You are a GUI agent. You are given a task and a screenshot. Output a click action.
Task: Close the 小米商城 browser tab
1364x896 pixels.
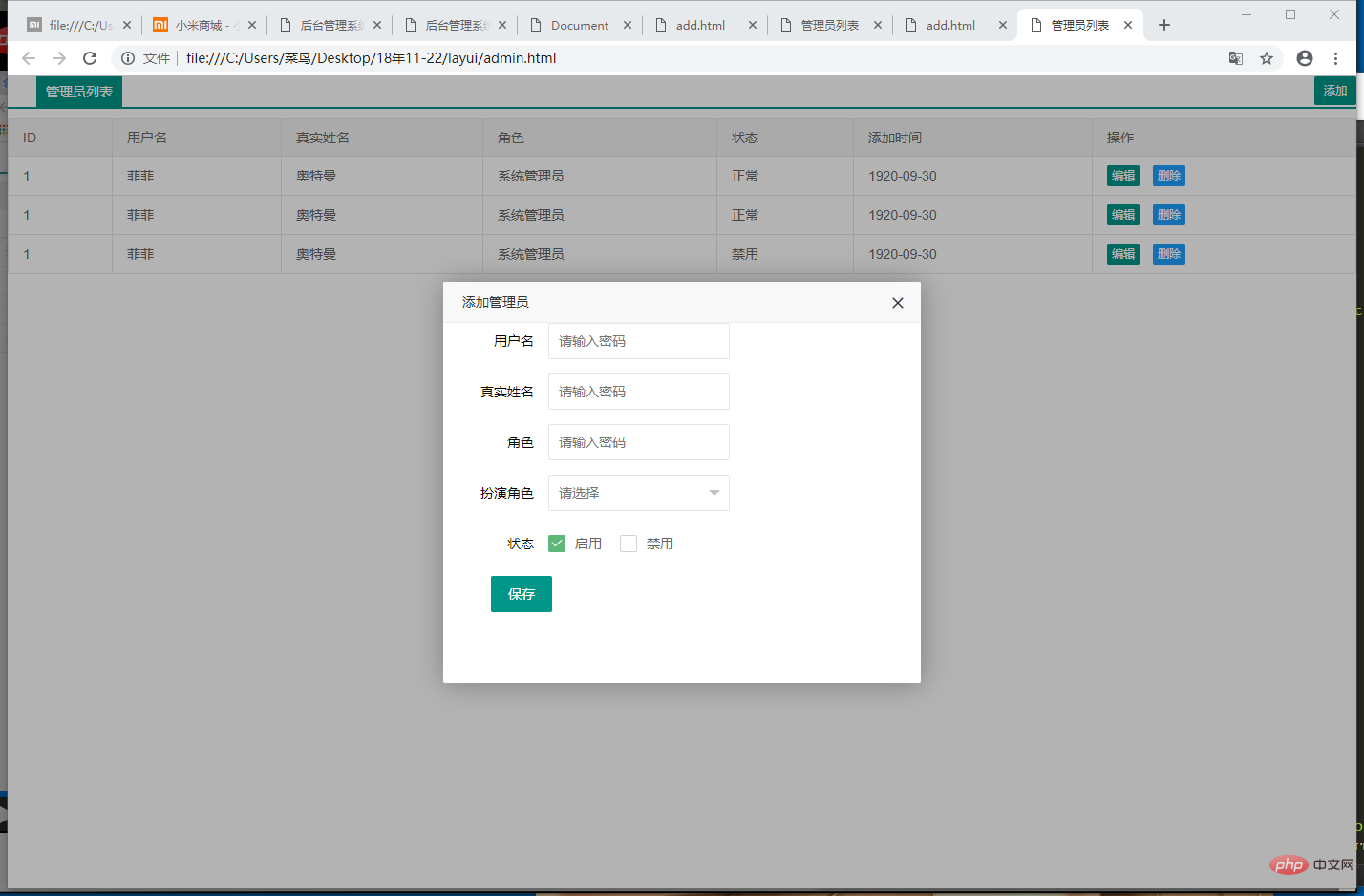pyautogui.click(x=252, y=25)
